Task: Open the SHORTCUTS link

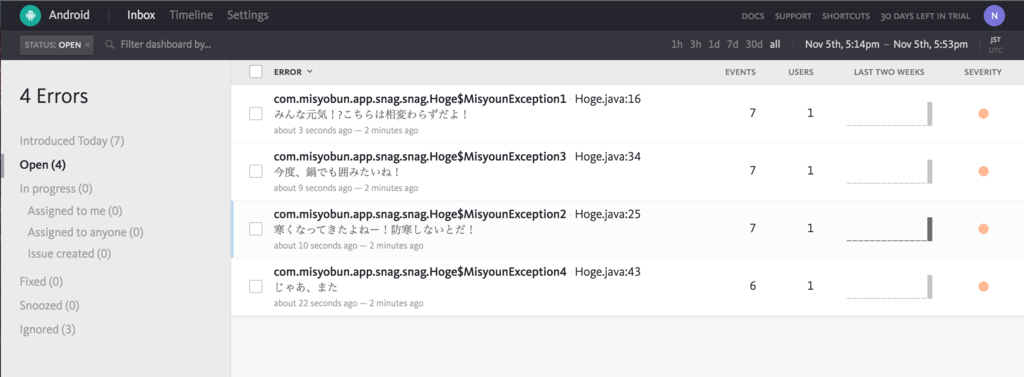Action: coord(846,16)
